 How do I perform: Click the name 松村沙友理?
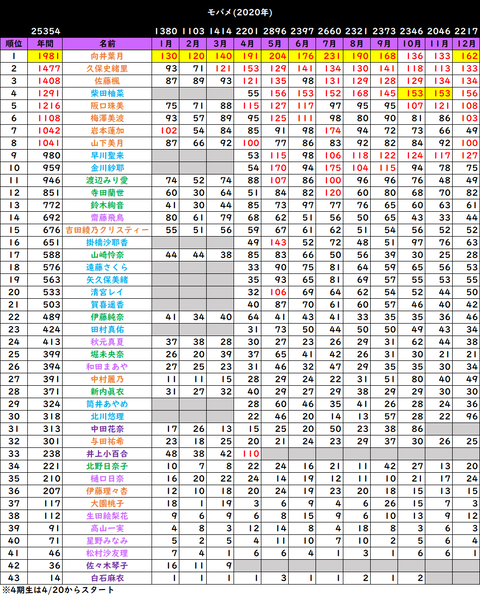[x=107, y=553]
